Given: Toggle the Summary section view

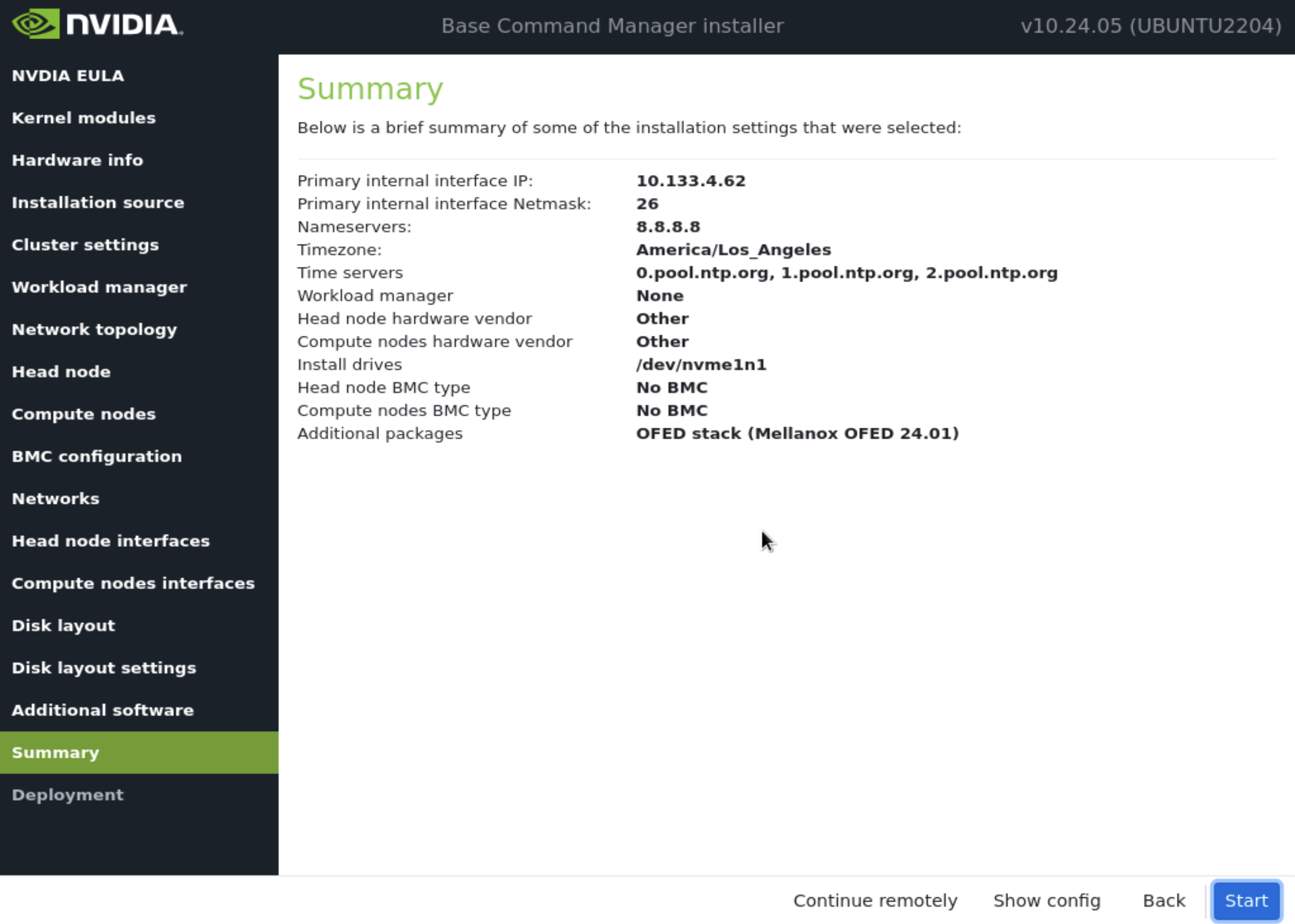Looking at the screenshot, I should tap(55, 752).
